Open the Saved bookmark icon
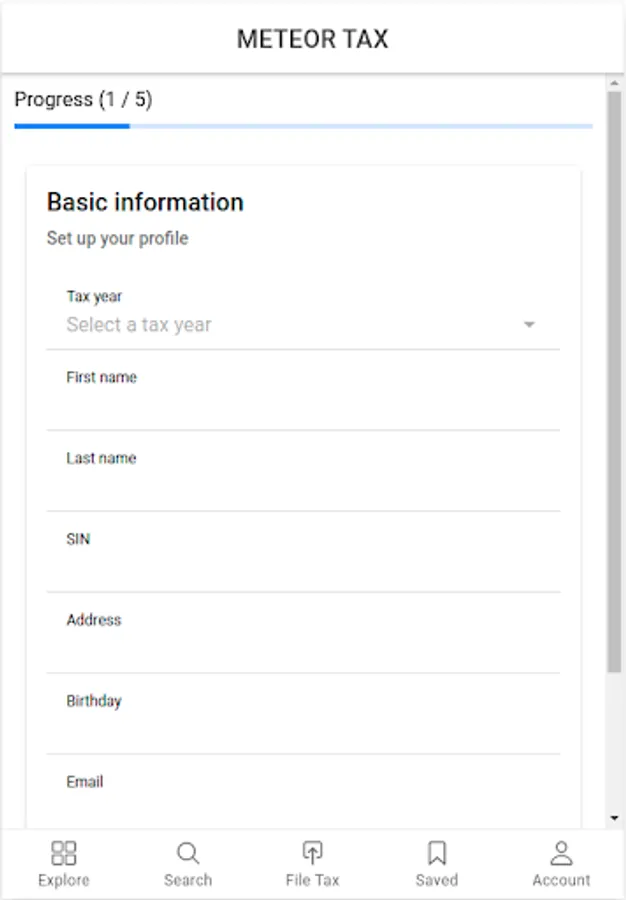The height and width of the screenshot is (900, 626). coord(437,853)
